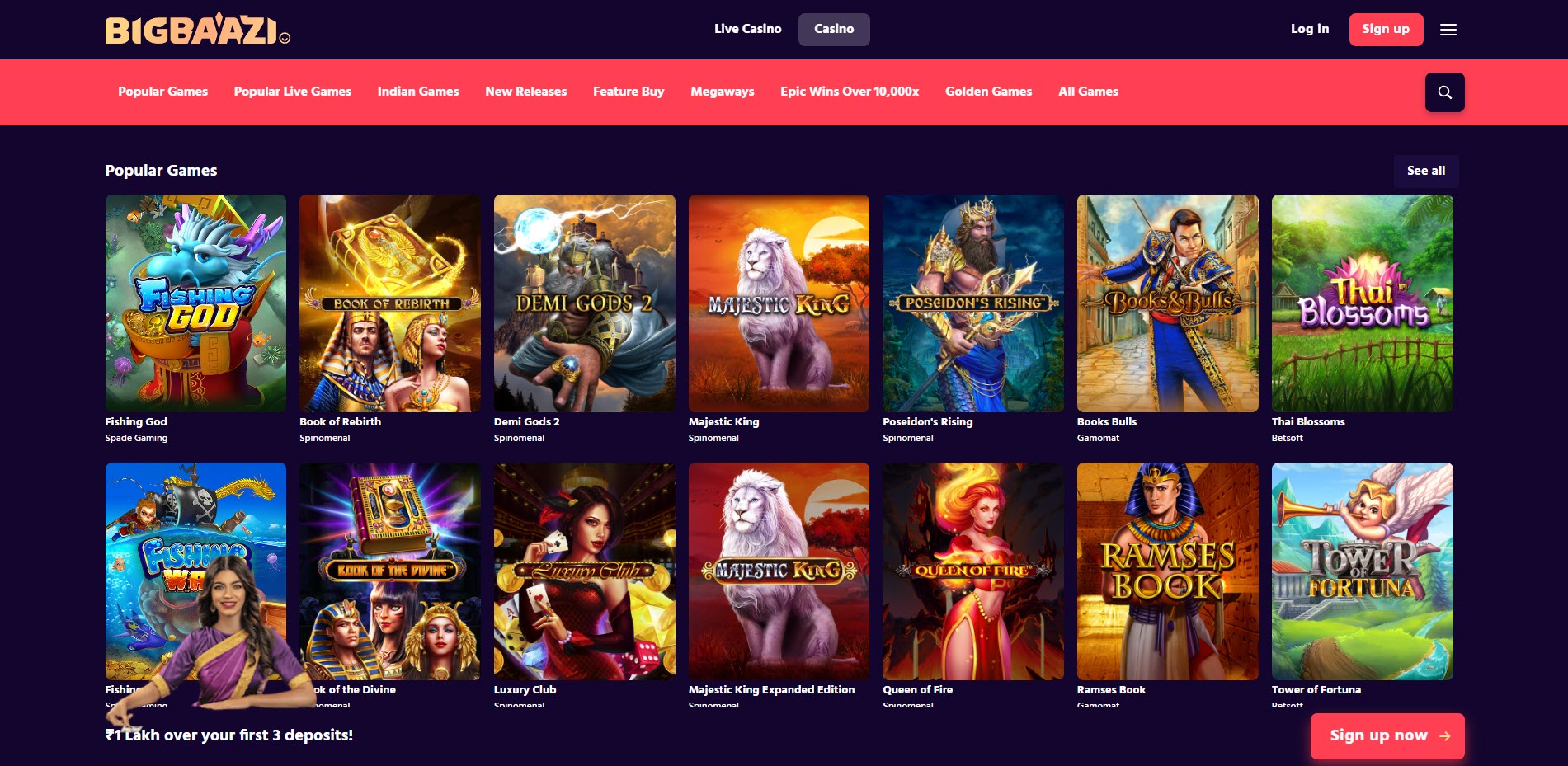The width and height of the screenshot is (1568, 766).
Task: Click the Luxury Club title text
Action: coord(525,689)
